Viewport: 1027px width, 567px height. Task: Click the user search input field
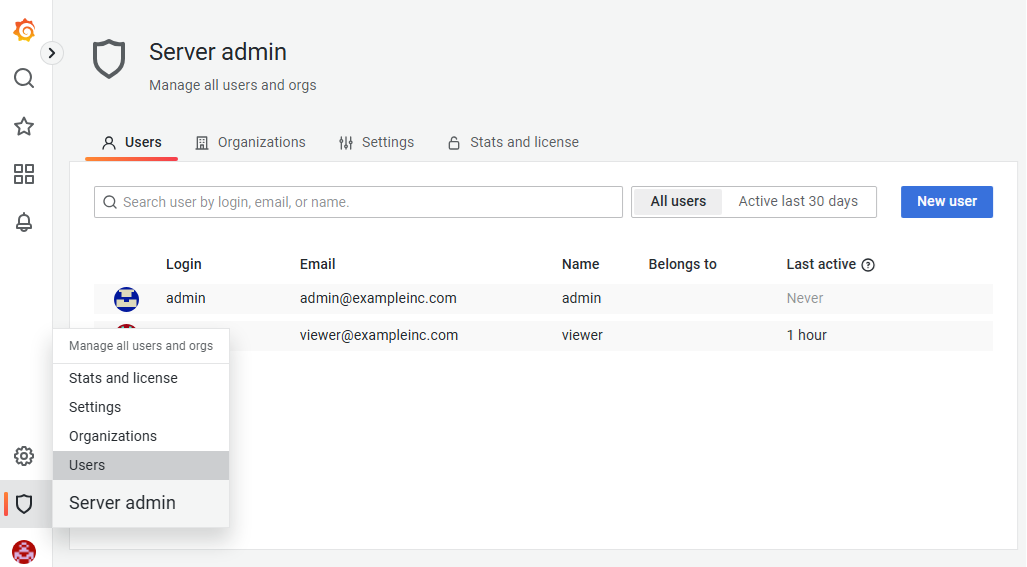coord(358,202)
